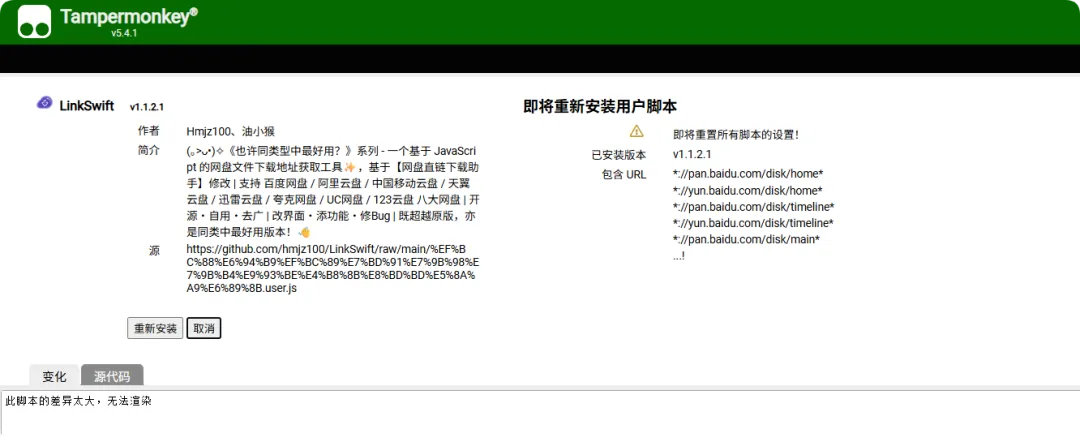Click the github source URL text

pyautogui.click(x=333, y=269)
